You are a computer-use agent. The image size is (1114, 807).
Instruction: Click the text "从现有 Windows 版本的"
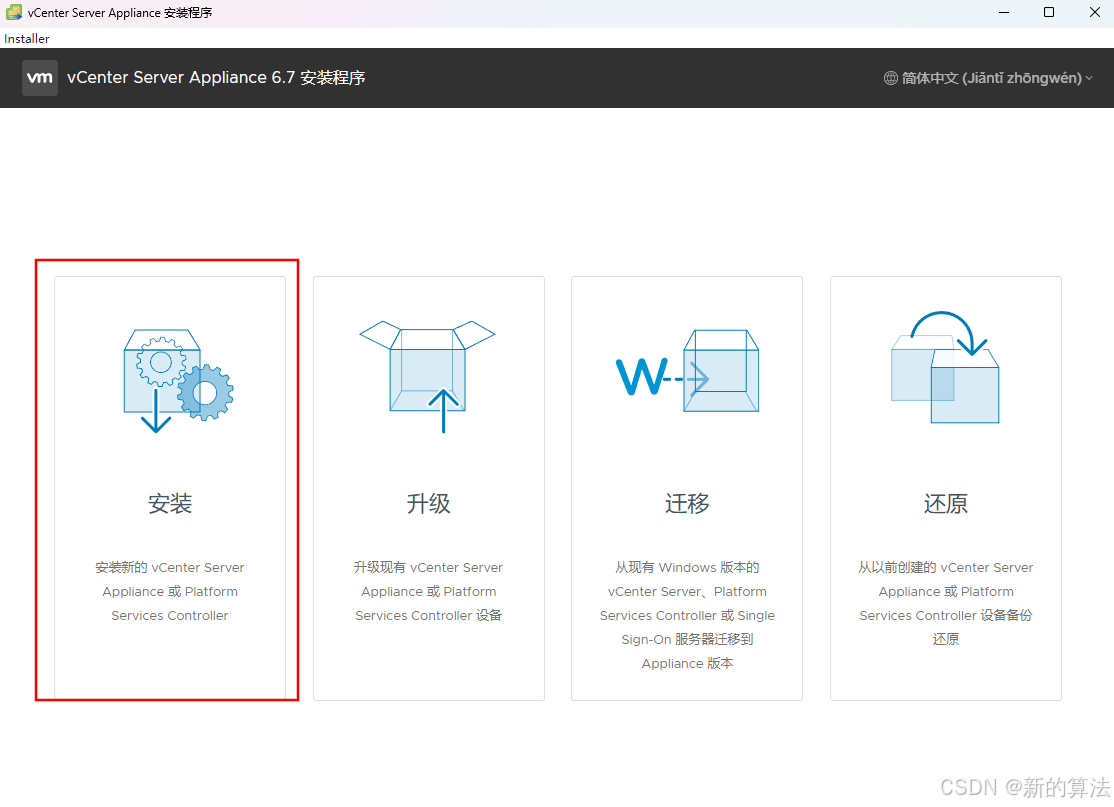click(x=687, y=568)
